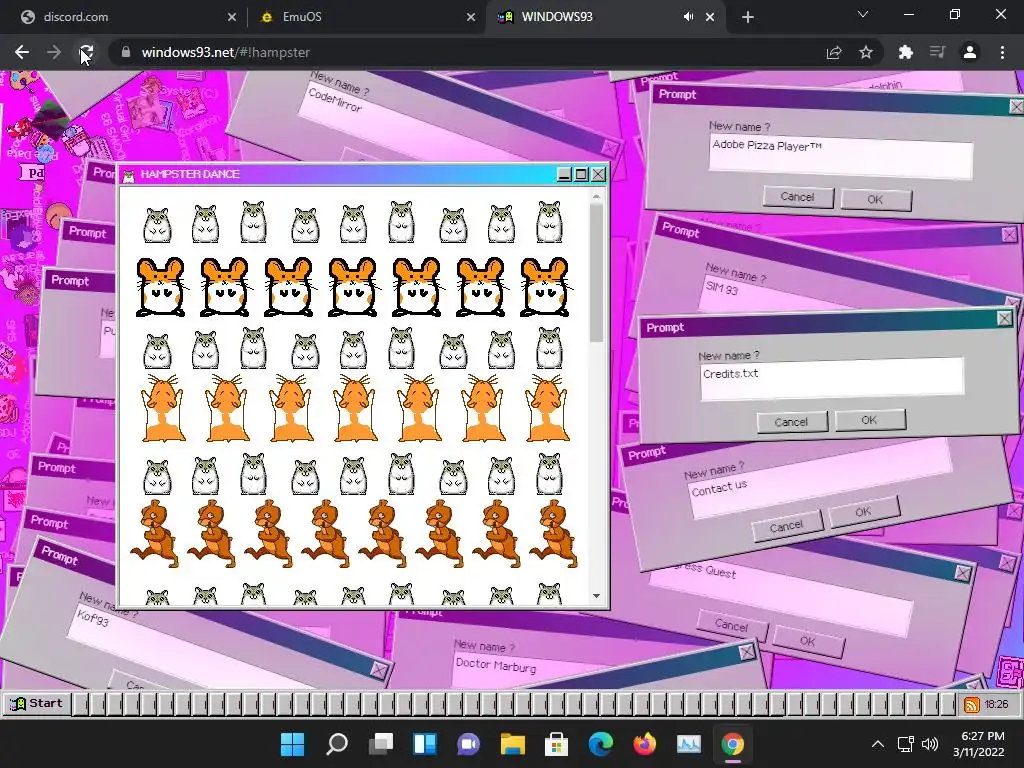Close the discord.com tab
Image resolution: width=1024 pixels, height=768 pixels.
232,17
